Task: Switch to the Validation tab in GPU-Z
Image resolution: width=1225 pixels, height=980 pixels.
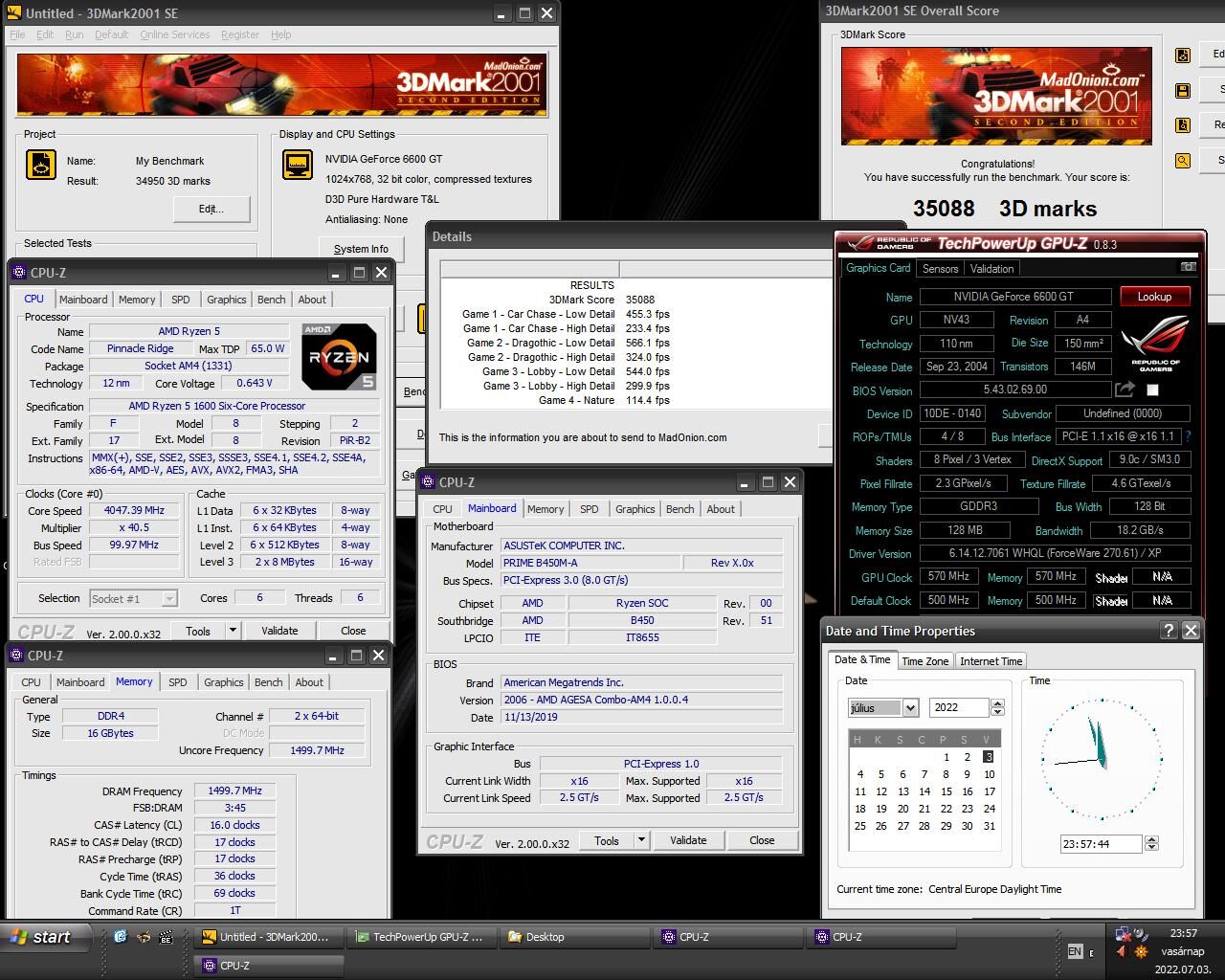Action: point(991,268)
